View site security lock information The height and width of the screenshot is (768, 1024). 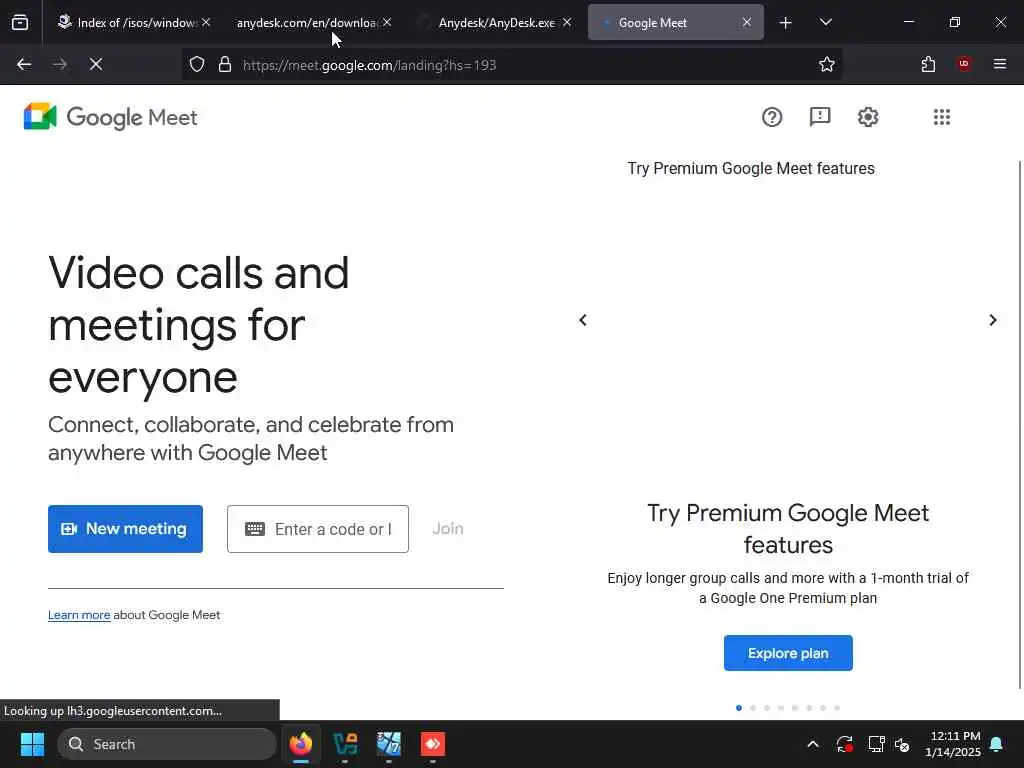pos(225,65)
